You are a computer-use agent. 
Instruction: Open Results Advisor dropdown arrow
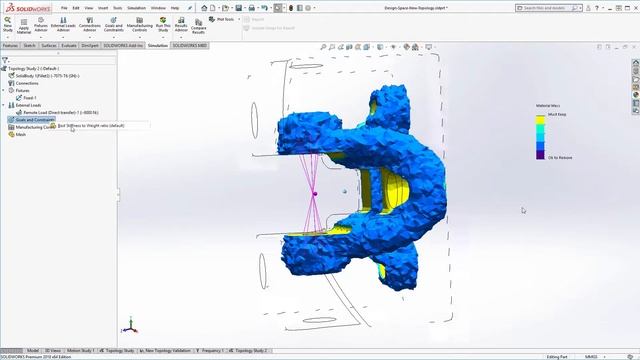(x=181, y=37)
